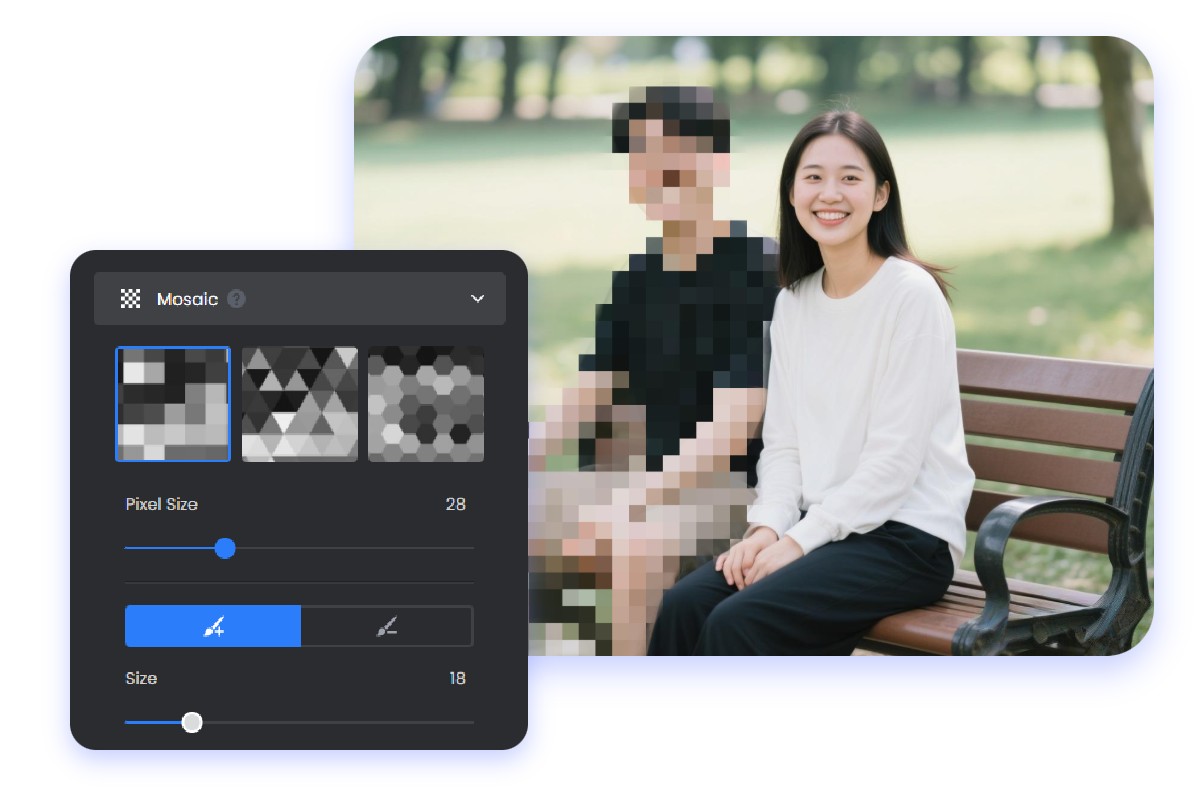Activate the add mosaic brush

tap(213, 627)
